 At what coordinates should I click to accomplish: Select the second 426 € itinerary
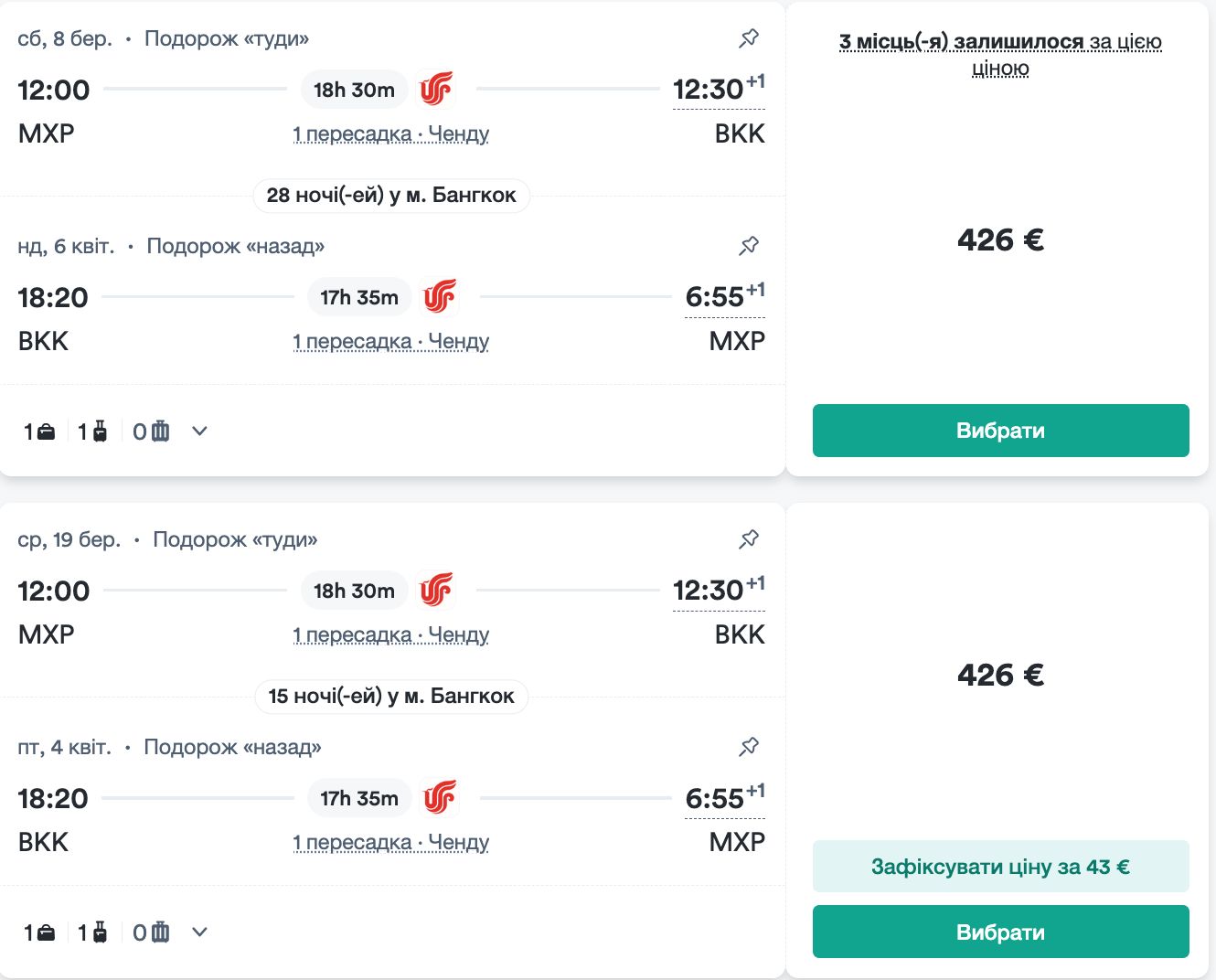tap(1000, 932)
